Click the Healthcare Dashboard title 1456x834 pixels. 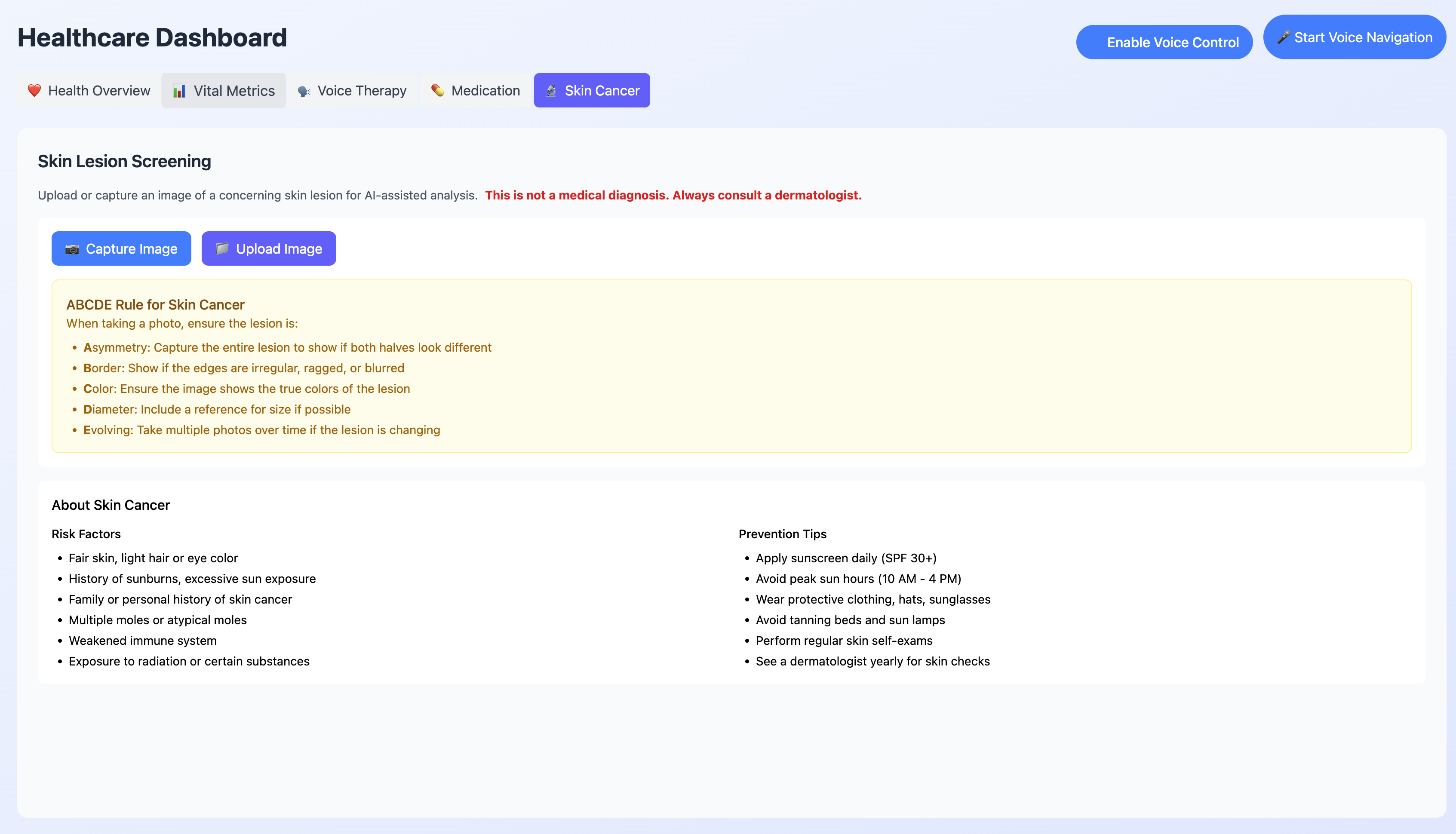click(152, 38)
